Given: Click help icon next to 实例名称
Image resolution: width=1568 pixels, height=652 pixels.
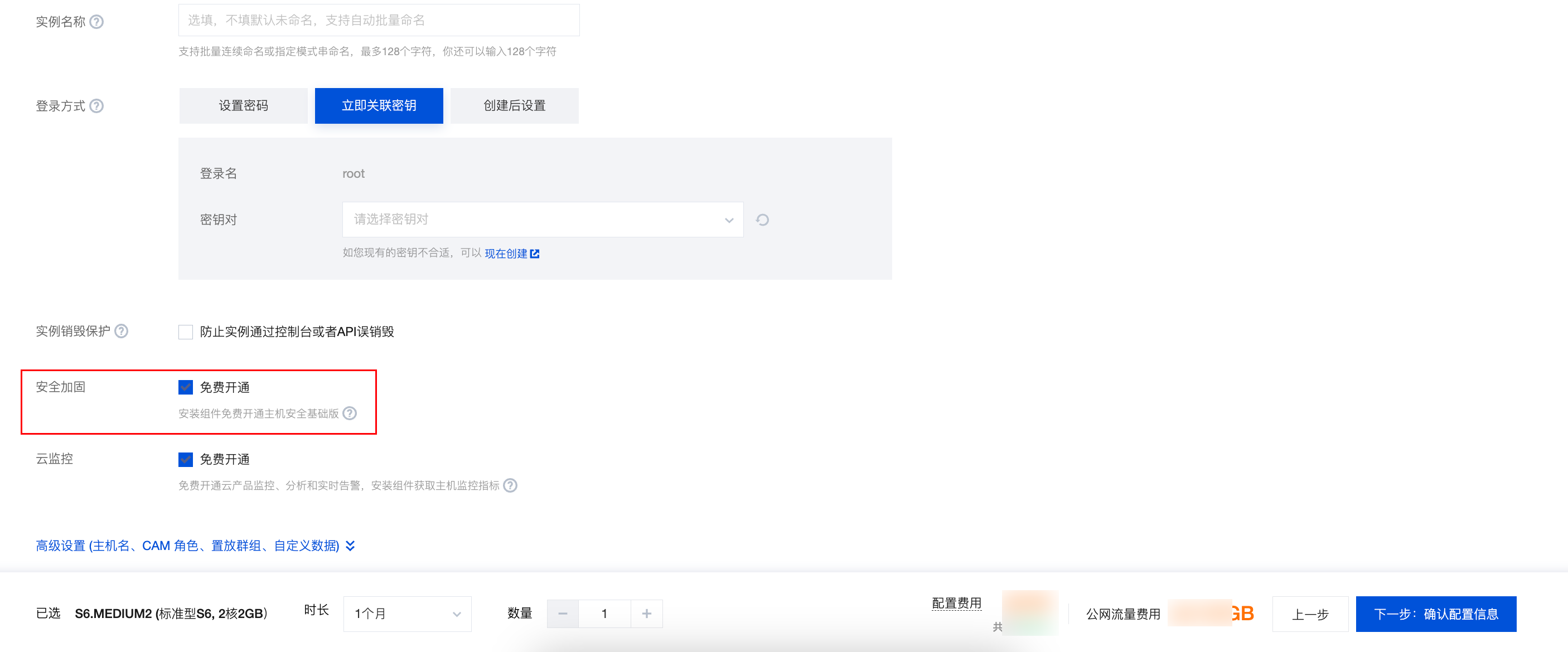Looking at the screenshot, I should pos(96,22).
